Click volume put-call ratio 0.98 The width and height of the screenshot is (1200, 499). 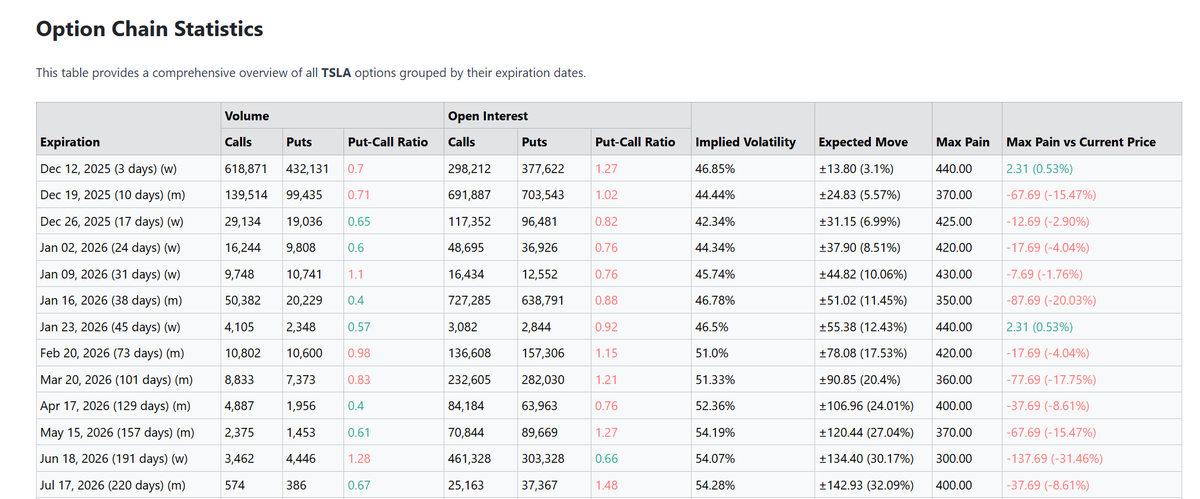[358, 353]
